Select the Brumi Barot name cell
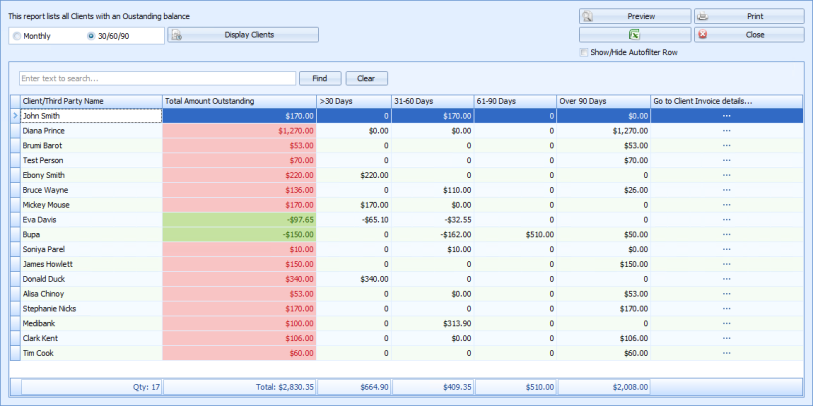This screenshot has width=813, height=406. (x=91, y=146)
